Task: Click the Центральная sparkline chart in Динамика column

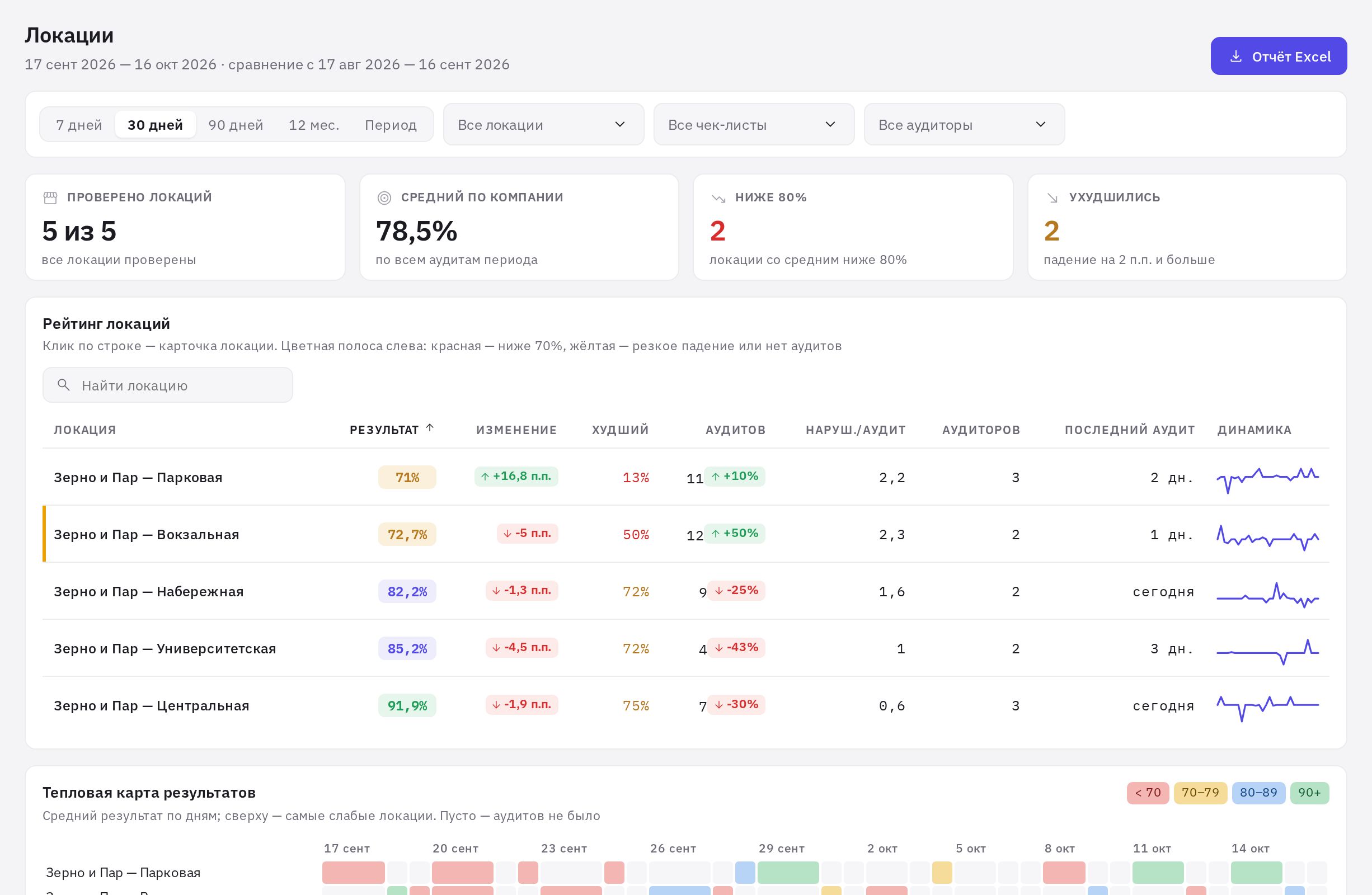Action: coord(1268,708)
